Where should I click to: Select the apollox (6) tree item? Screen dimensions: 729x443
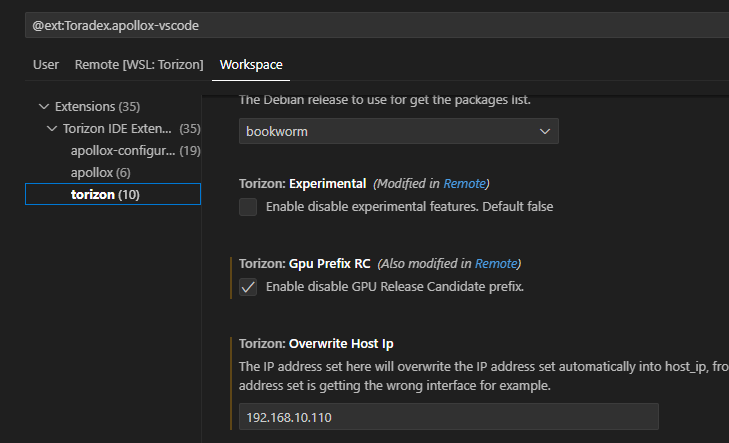click(100, 172)
